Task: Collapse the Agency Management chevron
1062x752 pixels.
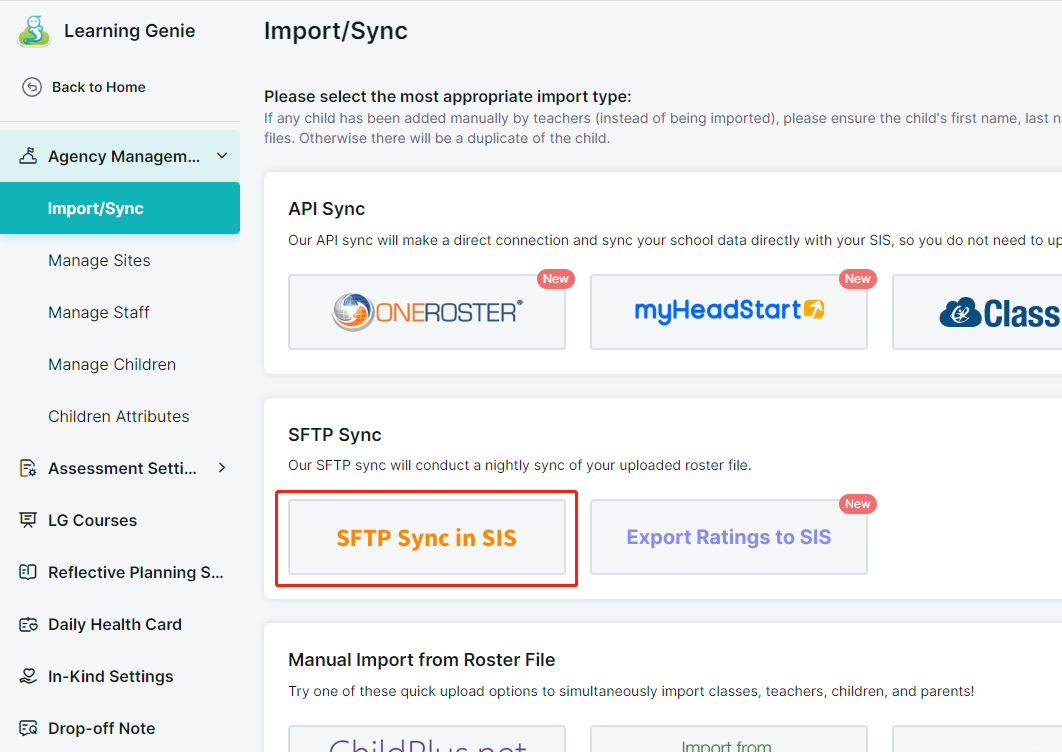Action: [221, 156]
